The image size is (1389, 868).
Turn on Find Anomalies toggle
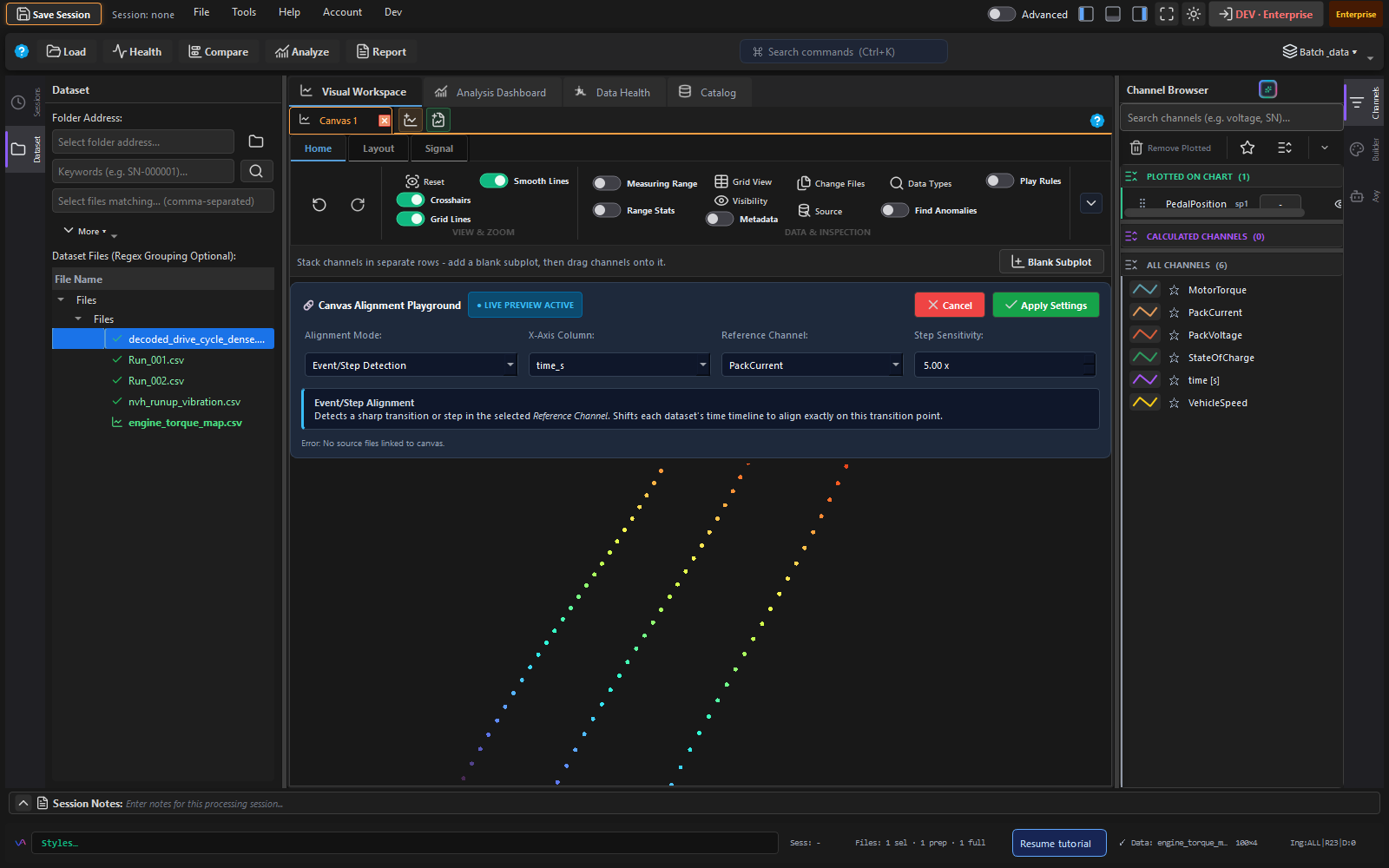coord(895,210)
